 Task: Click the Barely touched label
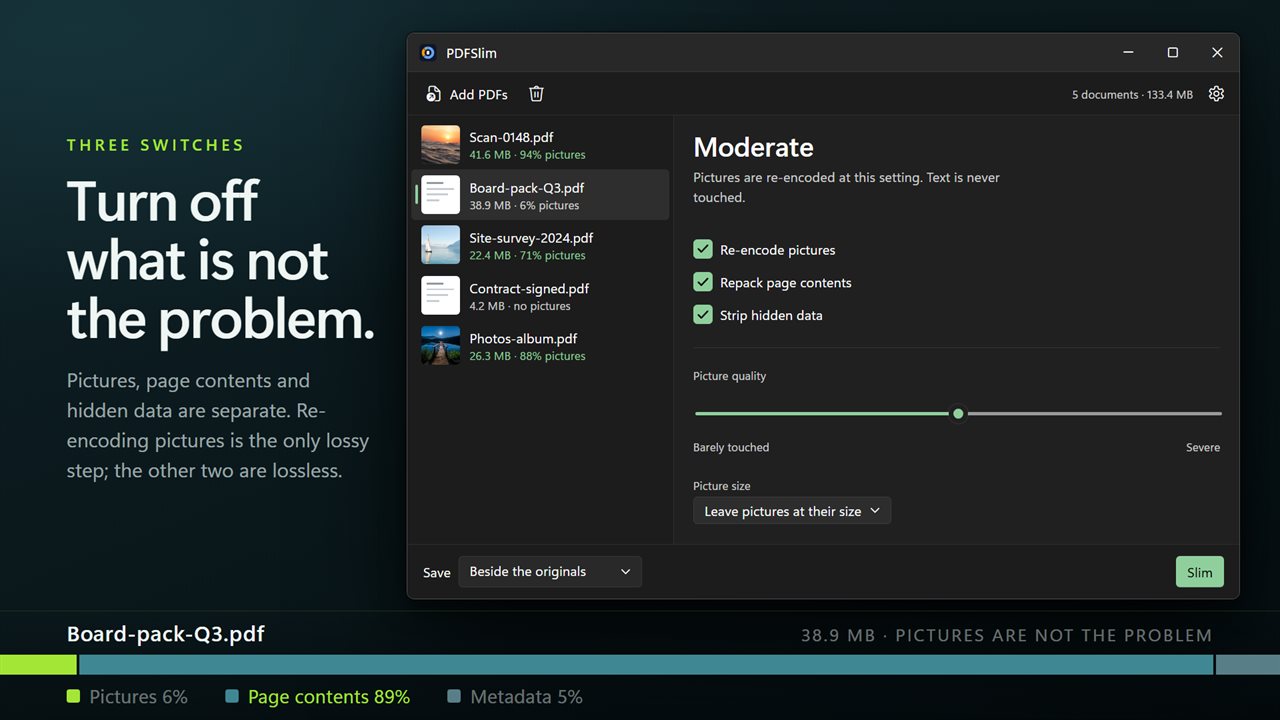click(731, 447)
